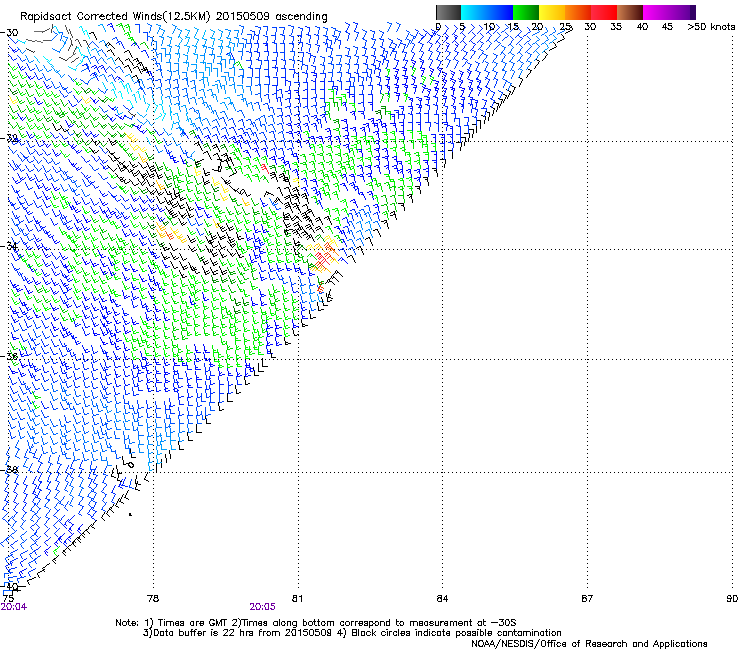The image size is (740, 650).
Task: Click the latitude label '-34'
Action: coord(9,246)
